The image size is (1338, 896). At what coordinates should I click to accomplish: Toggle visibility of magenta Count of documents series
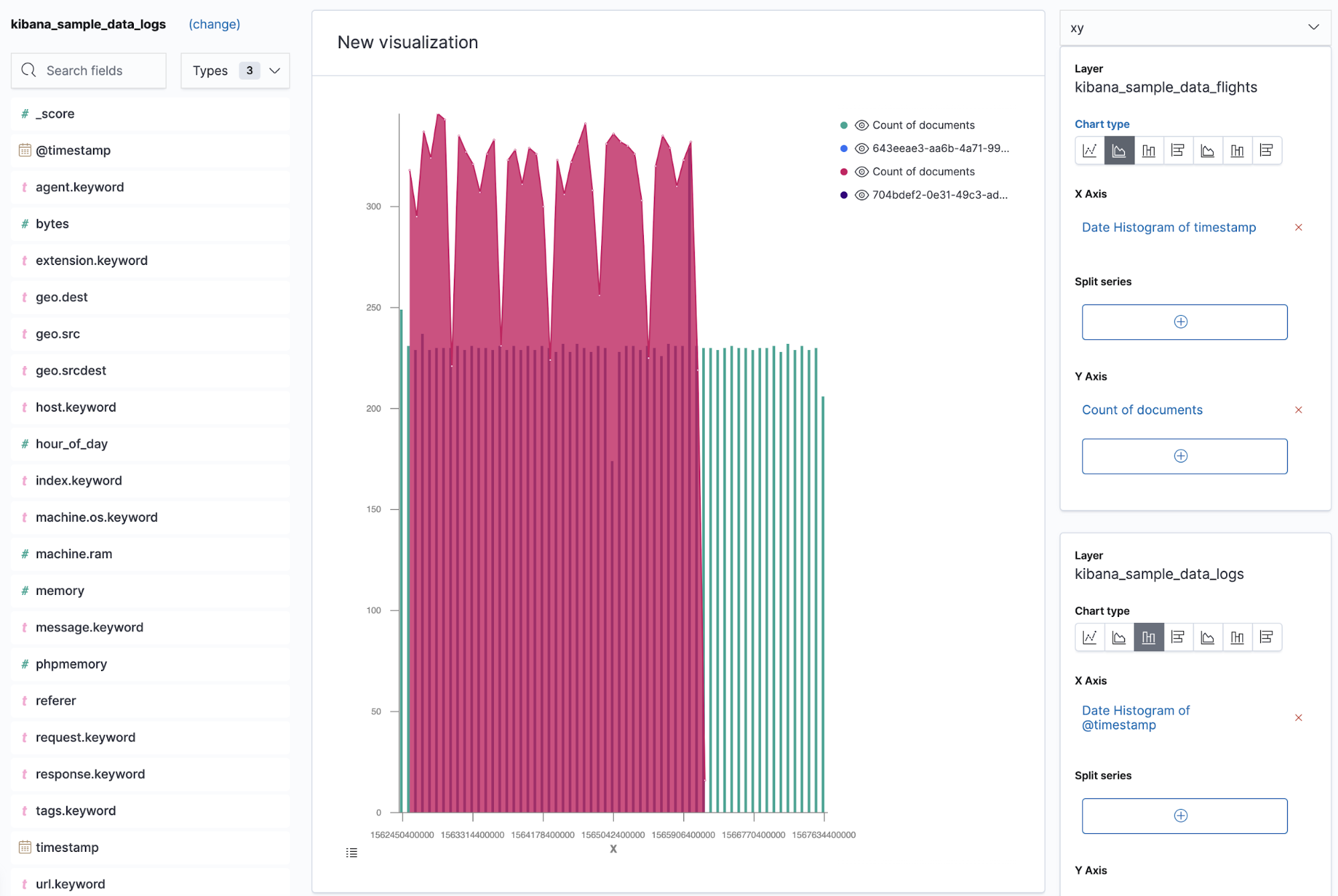pyautogui.click(x=862, y=172)
